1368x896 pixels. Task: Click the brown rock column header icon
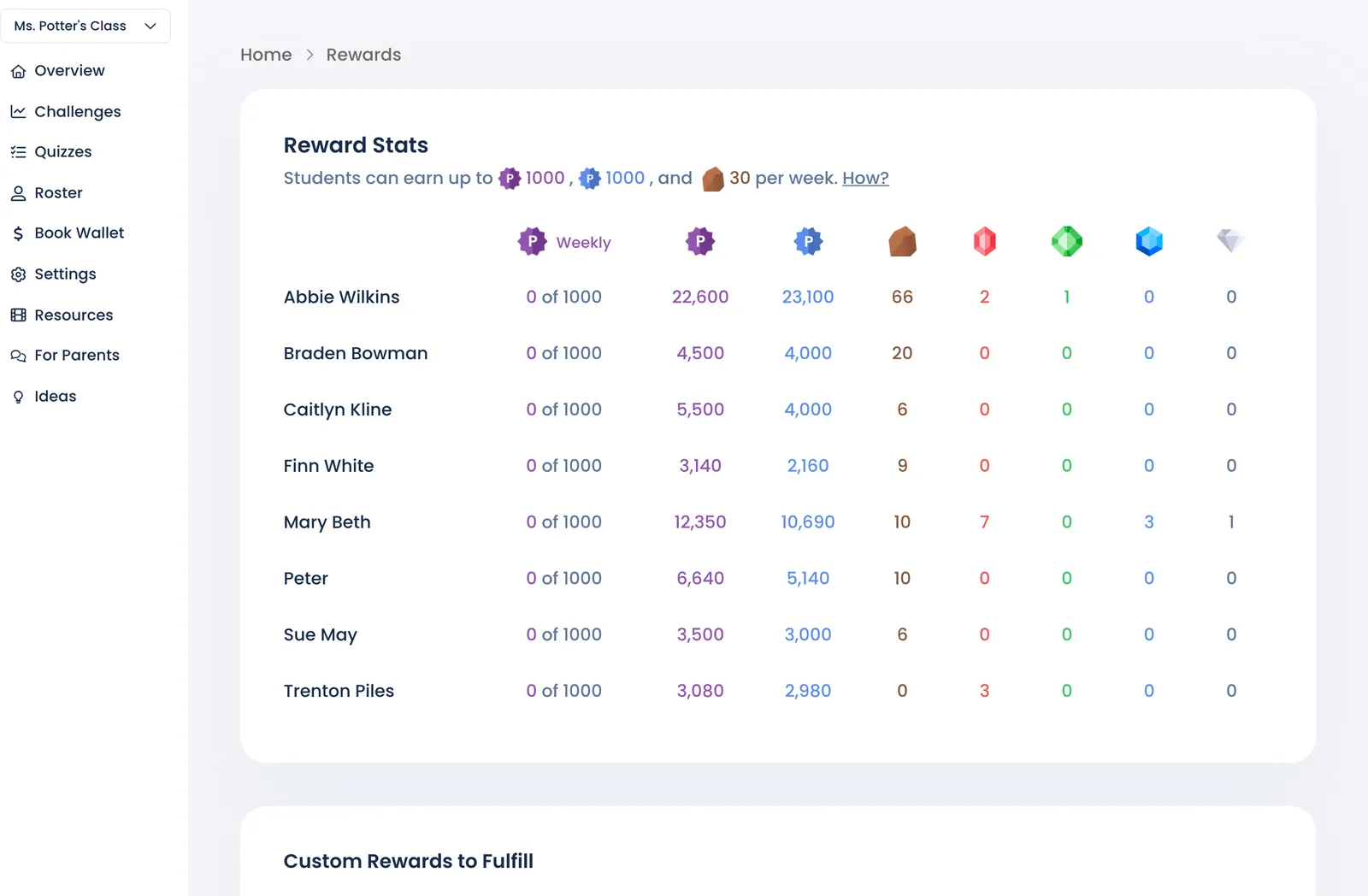[x=902, y=242]
